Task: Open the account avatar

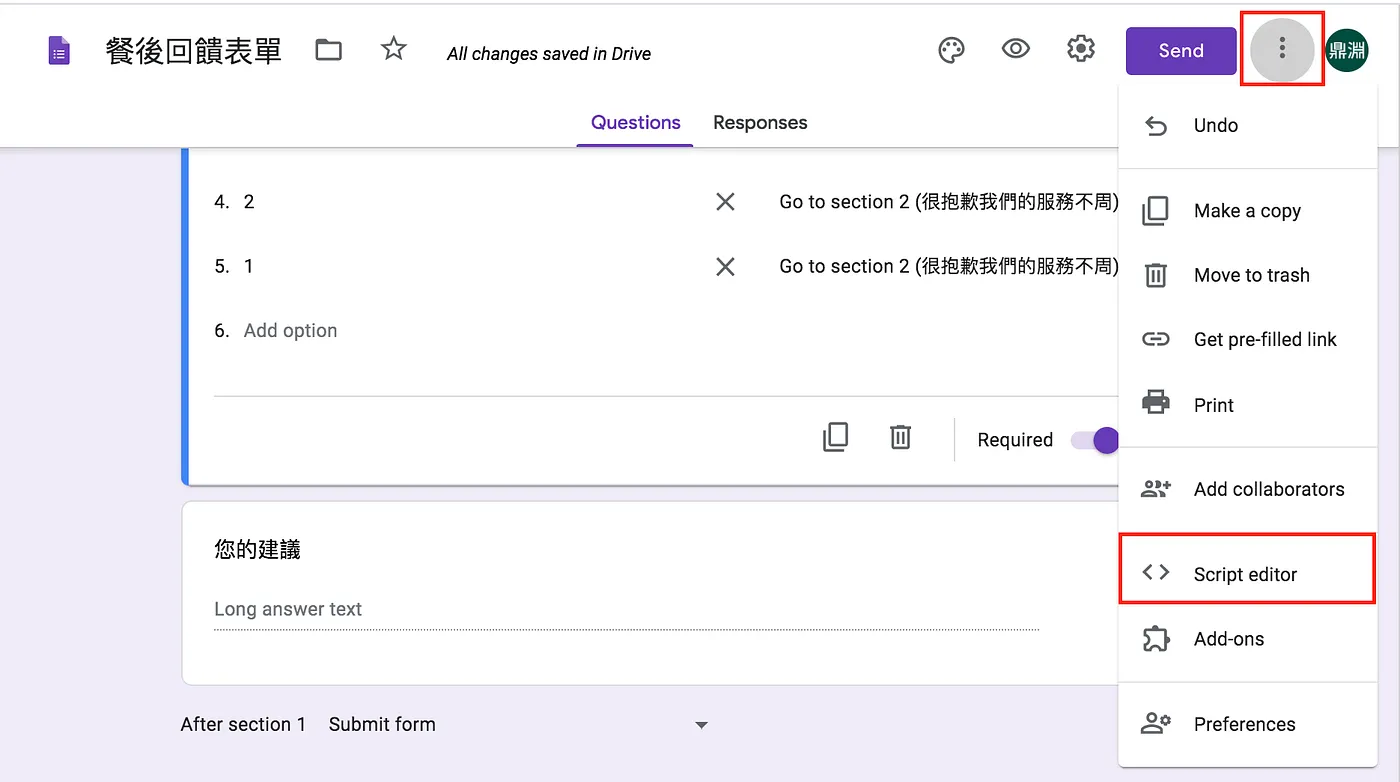Action: click(x=1347, y=51)
